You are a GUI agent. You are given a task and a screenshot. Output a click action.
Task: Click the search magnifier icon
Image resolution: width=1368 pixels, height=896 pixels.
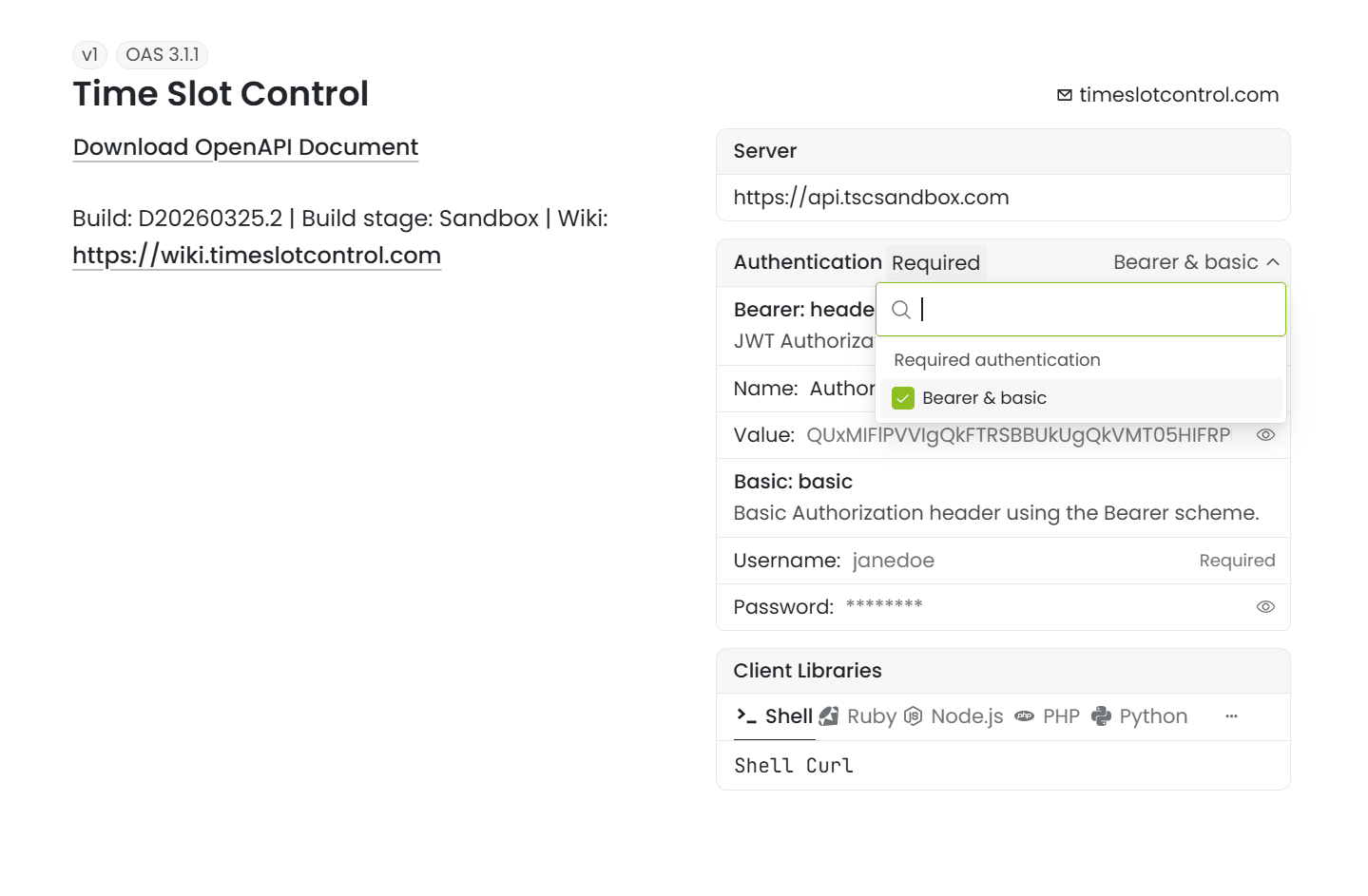901,310
